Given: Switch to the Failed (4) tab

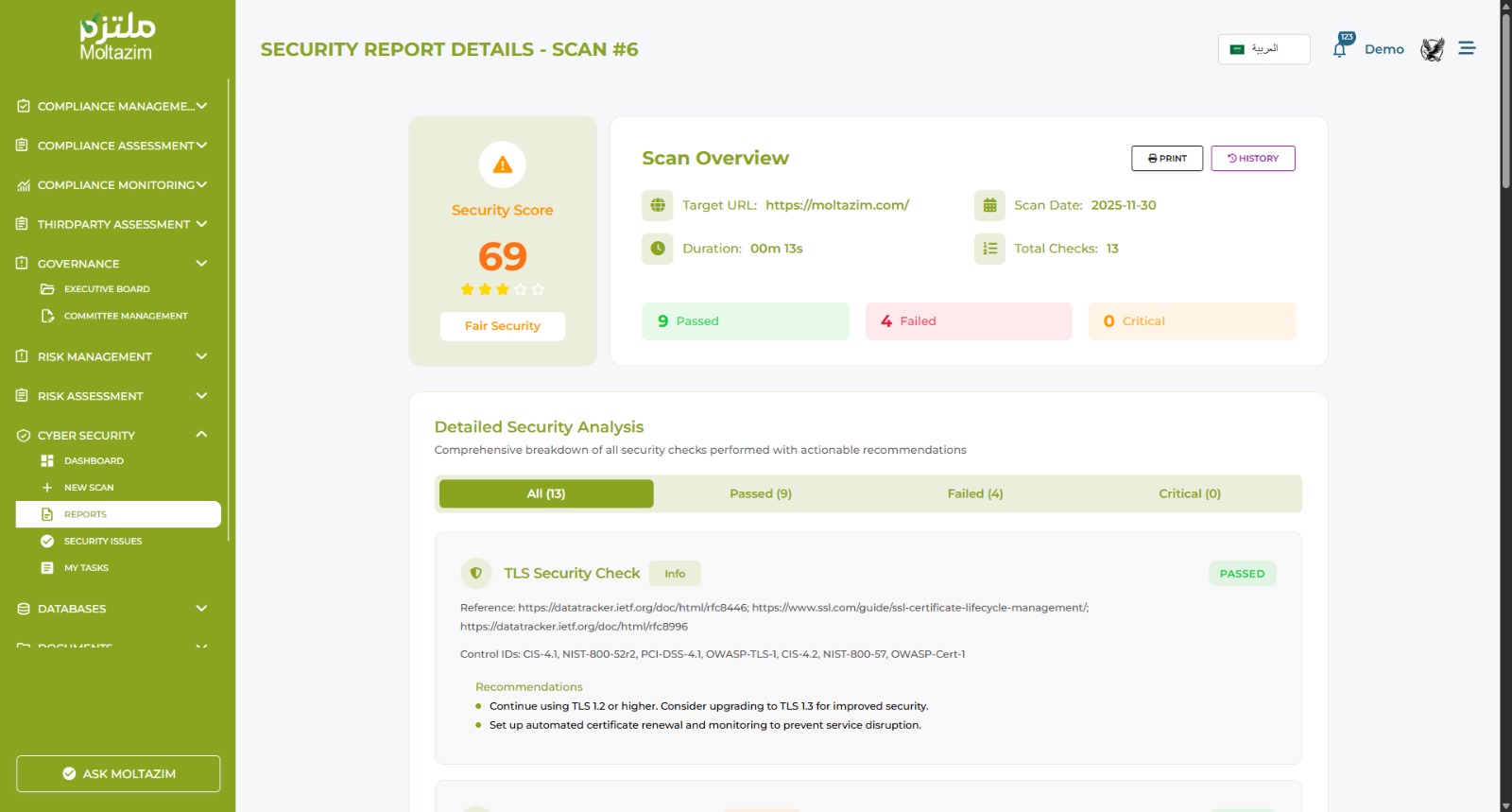Looking at the screenshot, I should coord(975,493).
